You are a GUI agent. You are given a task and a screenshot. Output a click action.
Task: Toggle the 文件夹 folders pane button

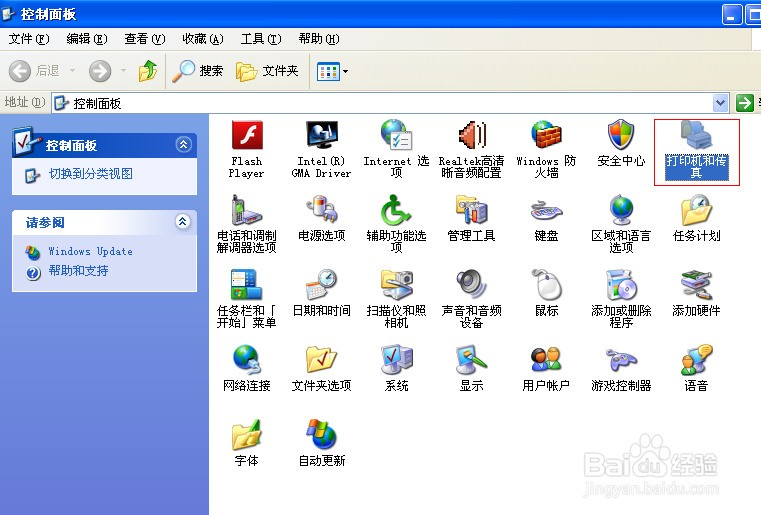267,71
